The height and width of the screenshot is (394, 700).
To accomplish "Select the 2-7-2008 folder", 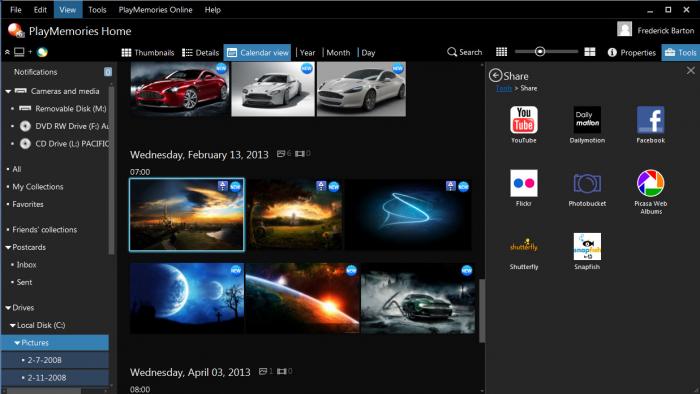I will click(54, 360).
